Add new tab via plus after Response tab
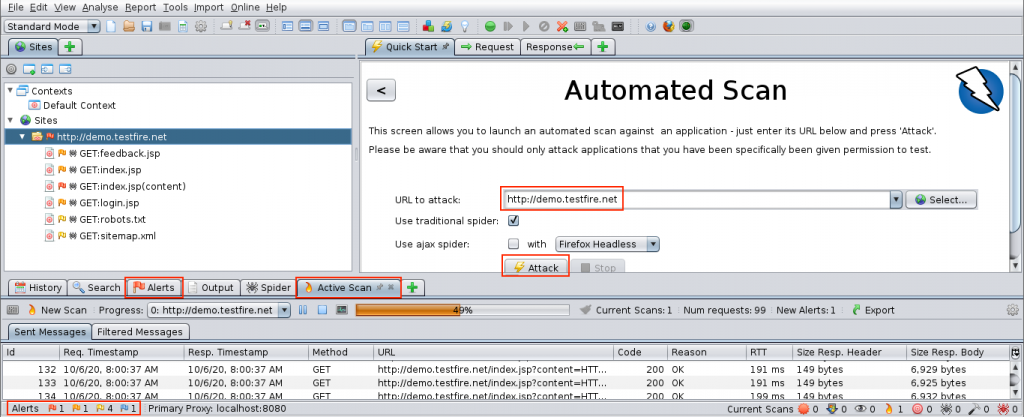The image size is (1024, 417). [x=603, y=47]
